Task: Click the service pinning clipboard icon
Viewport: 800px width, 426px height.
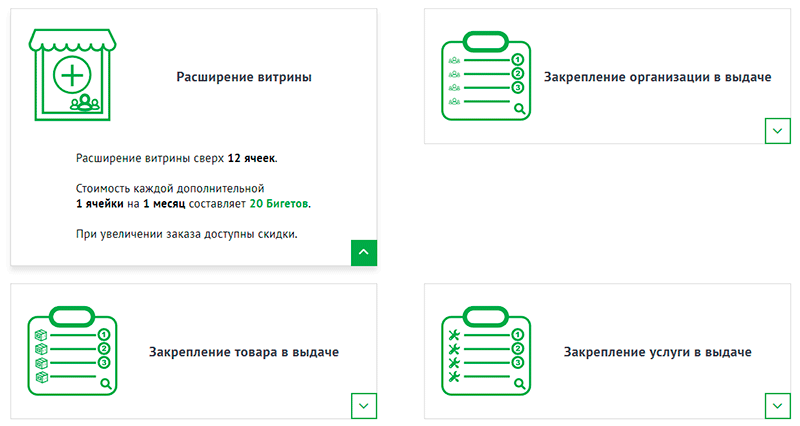Action: 486,351
